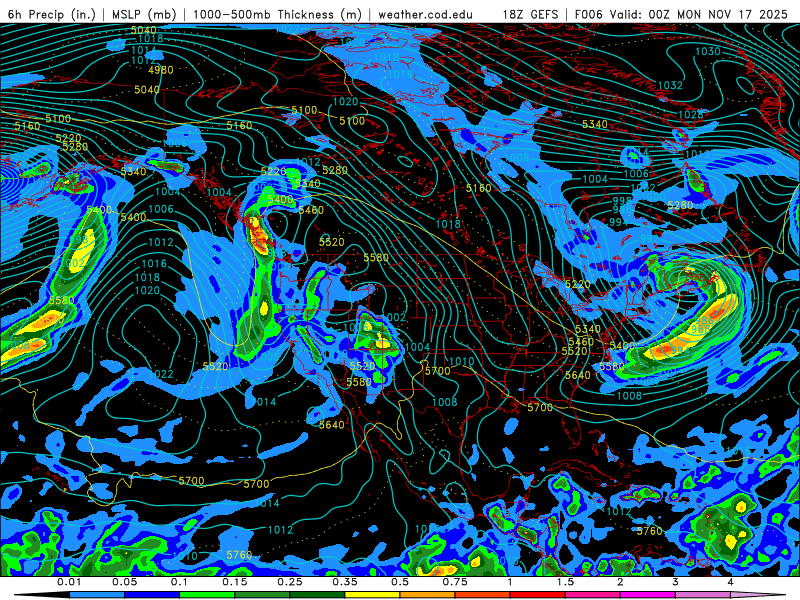Screen dimensions: 800x600
Task: Click the 'F006 Valid: 00Z MON NOV 17 2025' text
Action: (x=681, y=14)
